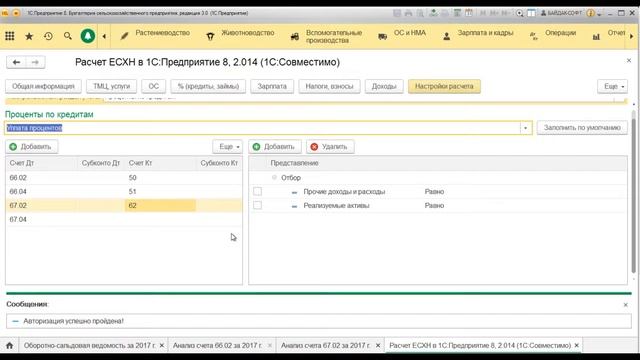The height and width of the screenshot is (360, 640).
Task: Select the Настройки расчета tab
Action: pos(444,87)
